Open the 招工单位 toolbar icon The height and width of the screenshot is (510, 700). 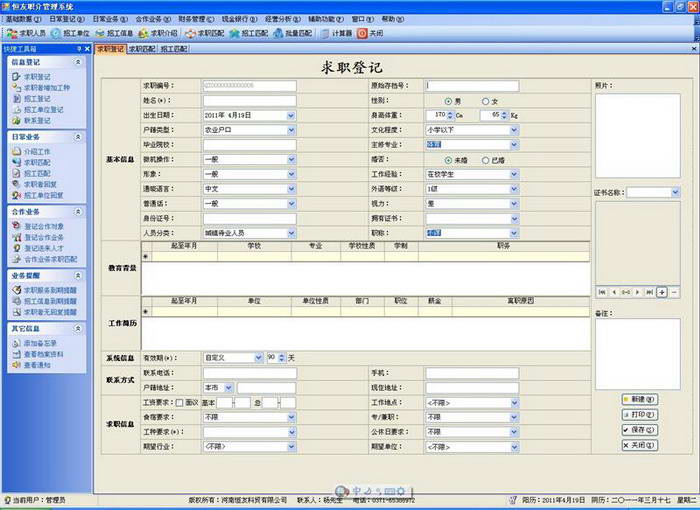click(71, 33)
